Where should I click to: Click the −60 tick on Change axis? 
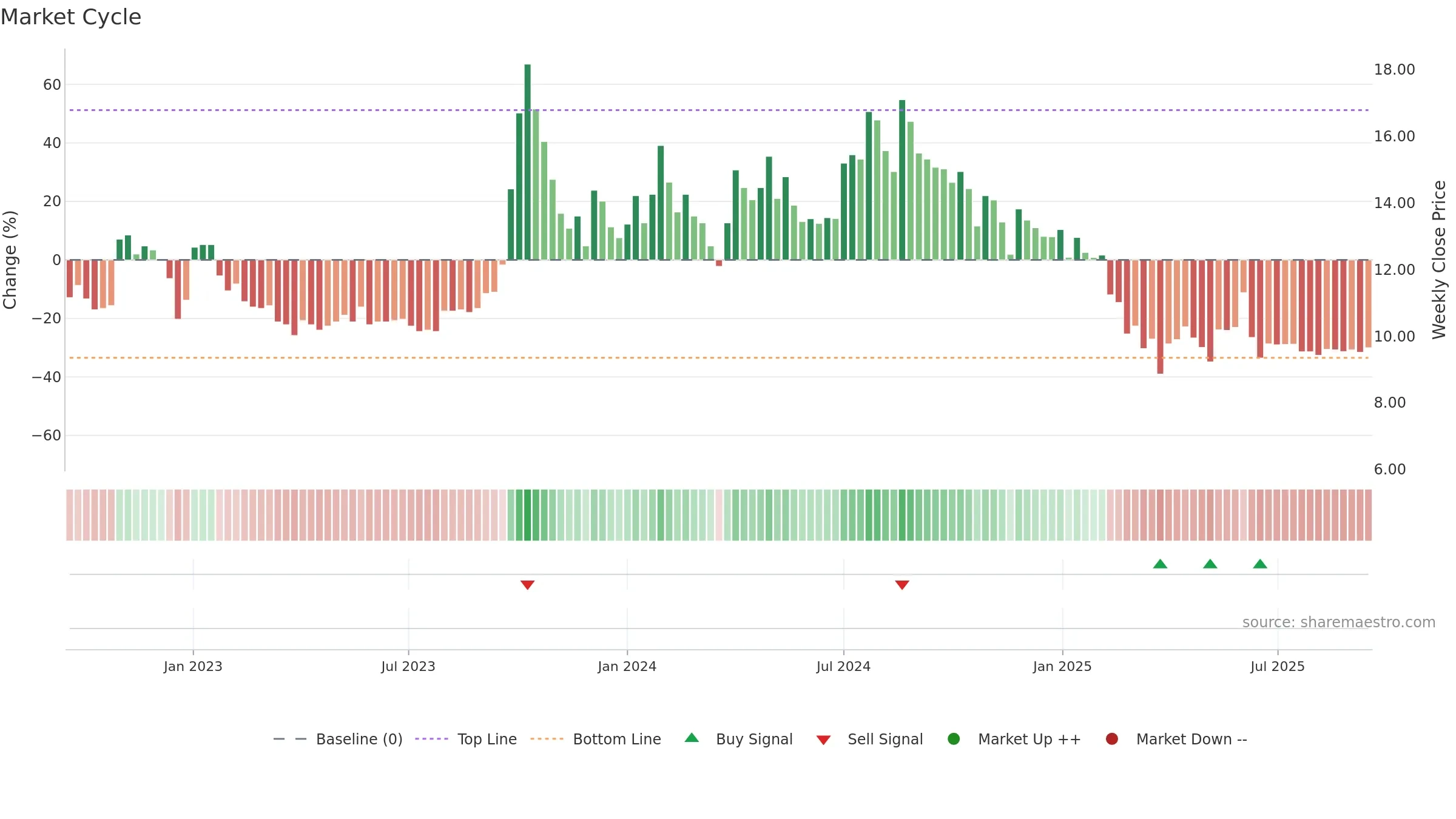pyautogui.click(x=47, y=435)
